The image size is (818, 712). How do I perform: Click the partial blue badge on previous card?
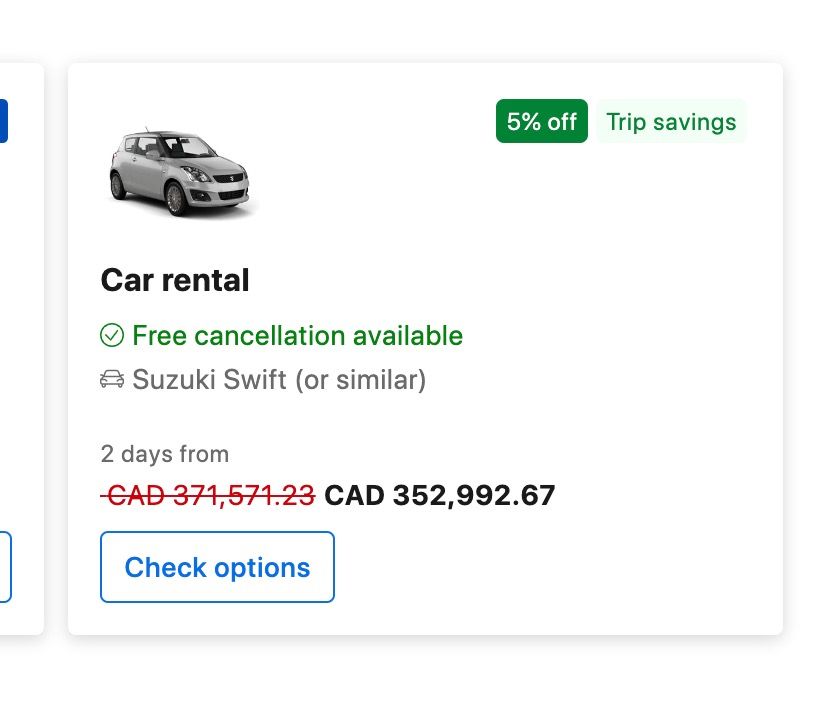[3, 120]
